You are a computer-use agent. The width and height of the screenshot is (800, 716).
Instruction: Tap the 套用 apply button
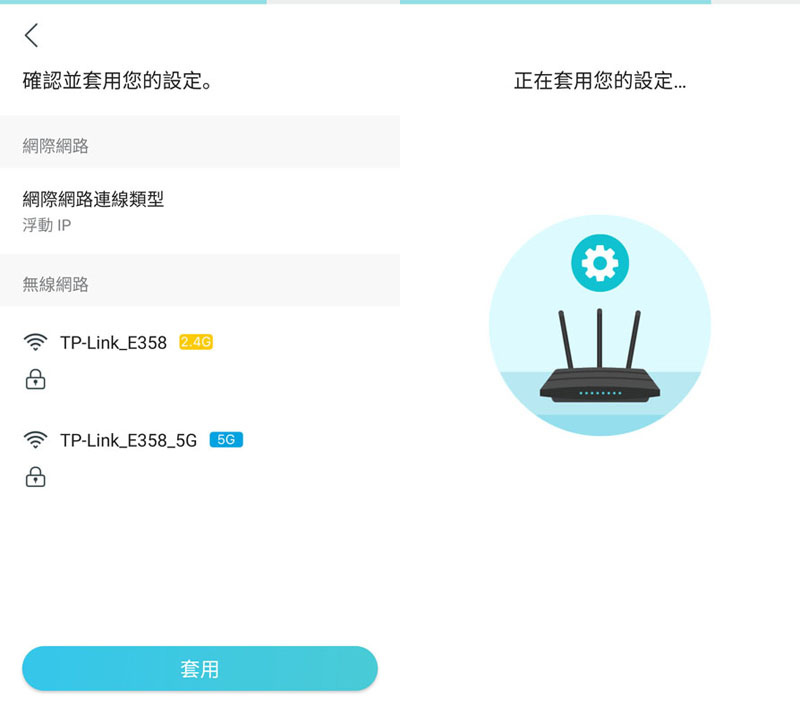[x=200, y=669]
